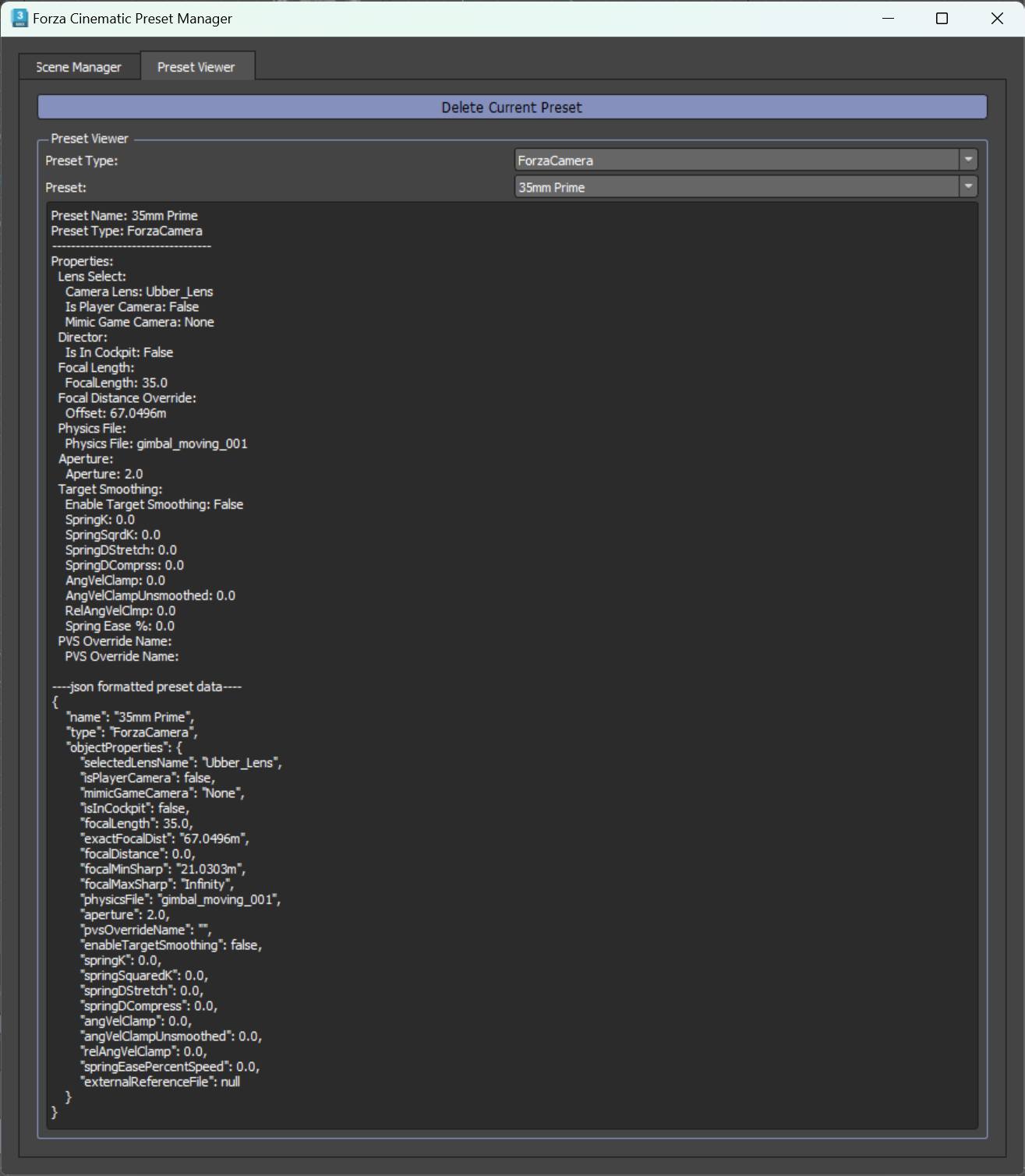1025x1176 pixels.
Task: Click the JSON 'isPlayerCamera' line
Action: (148, 779)
